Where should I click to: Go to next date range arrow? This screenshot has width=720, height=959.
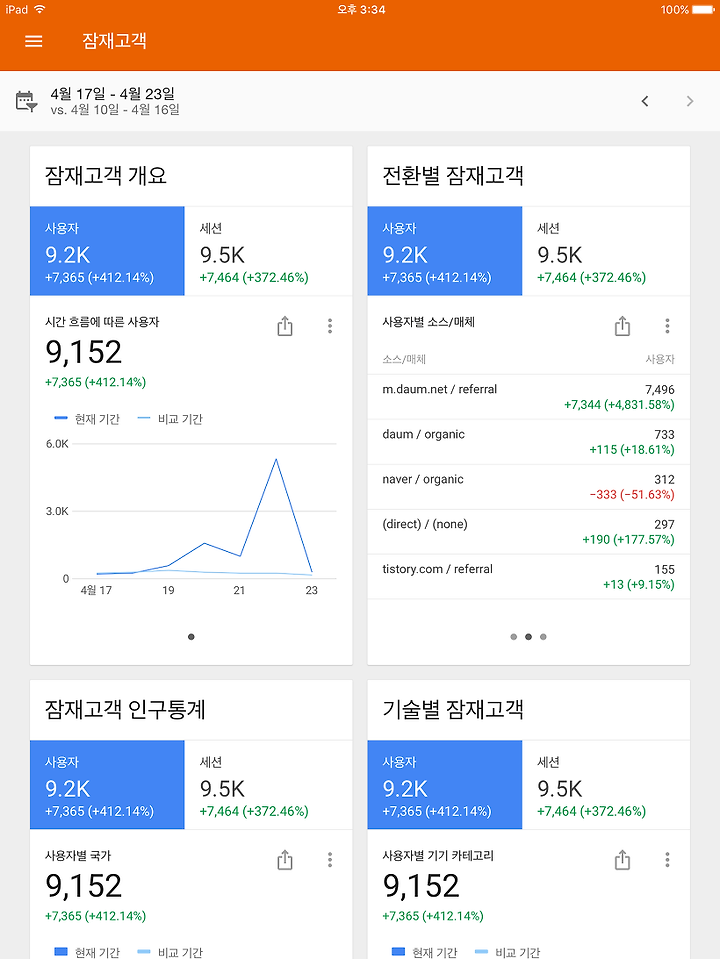[690, 101]
